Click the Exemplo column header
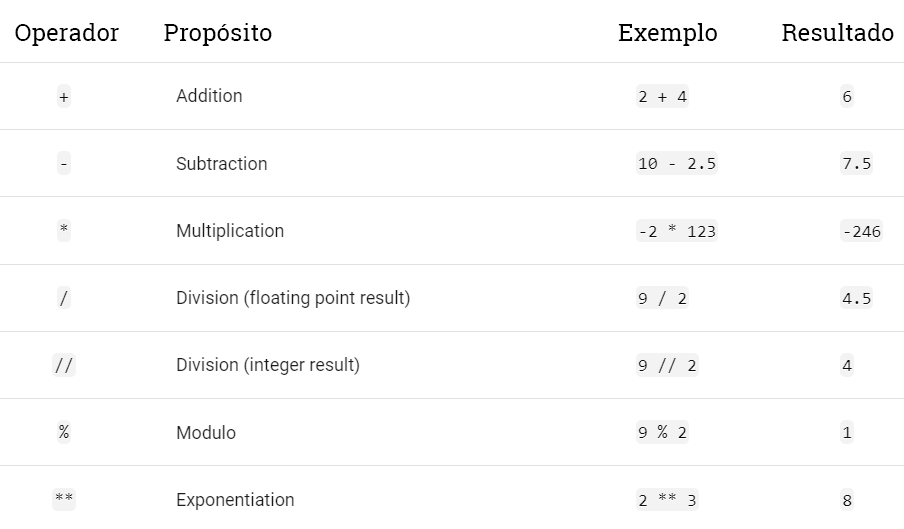The width and height of the screenshot is (904, 529). coord(667,33)
